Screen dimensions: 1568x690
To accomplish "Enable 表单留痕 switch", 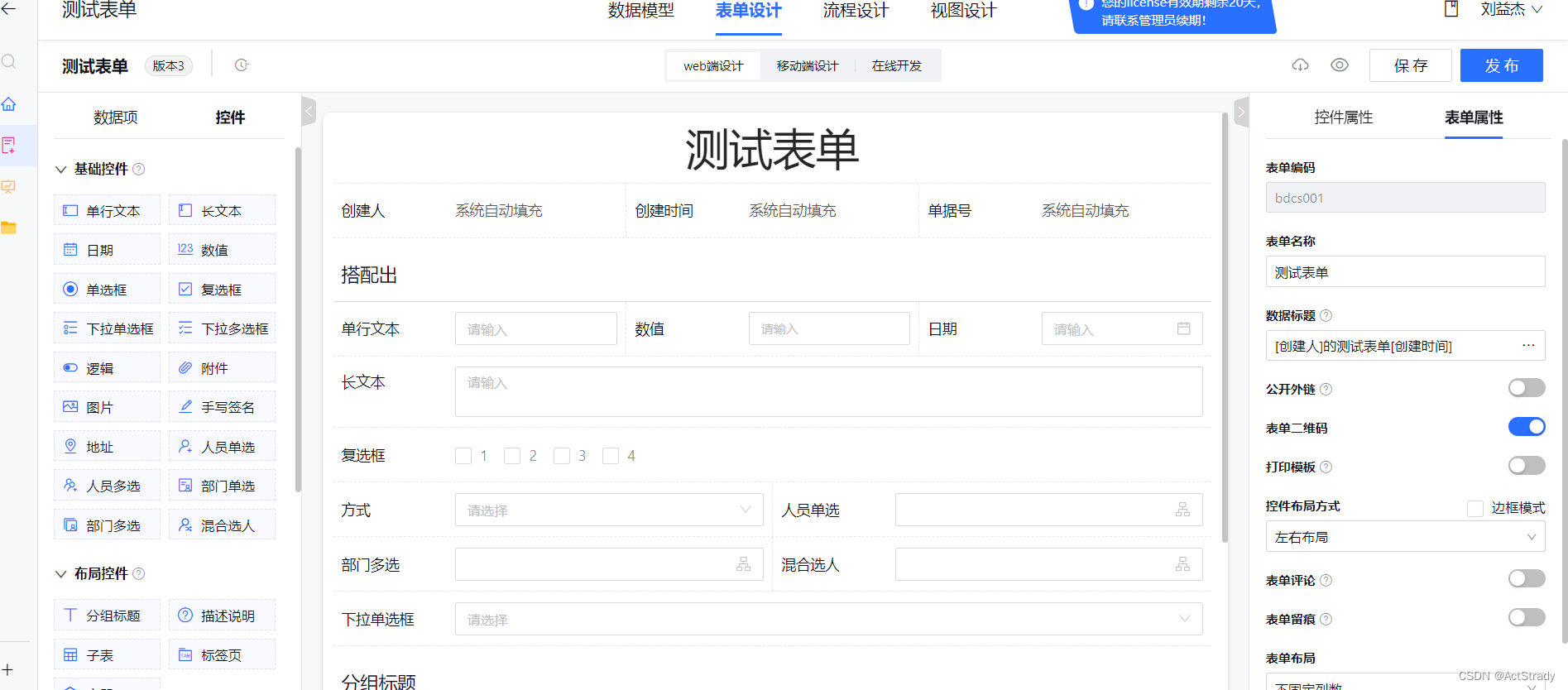I will point(1527,618).
